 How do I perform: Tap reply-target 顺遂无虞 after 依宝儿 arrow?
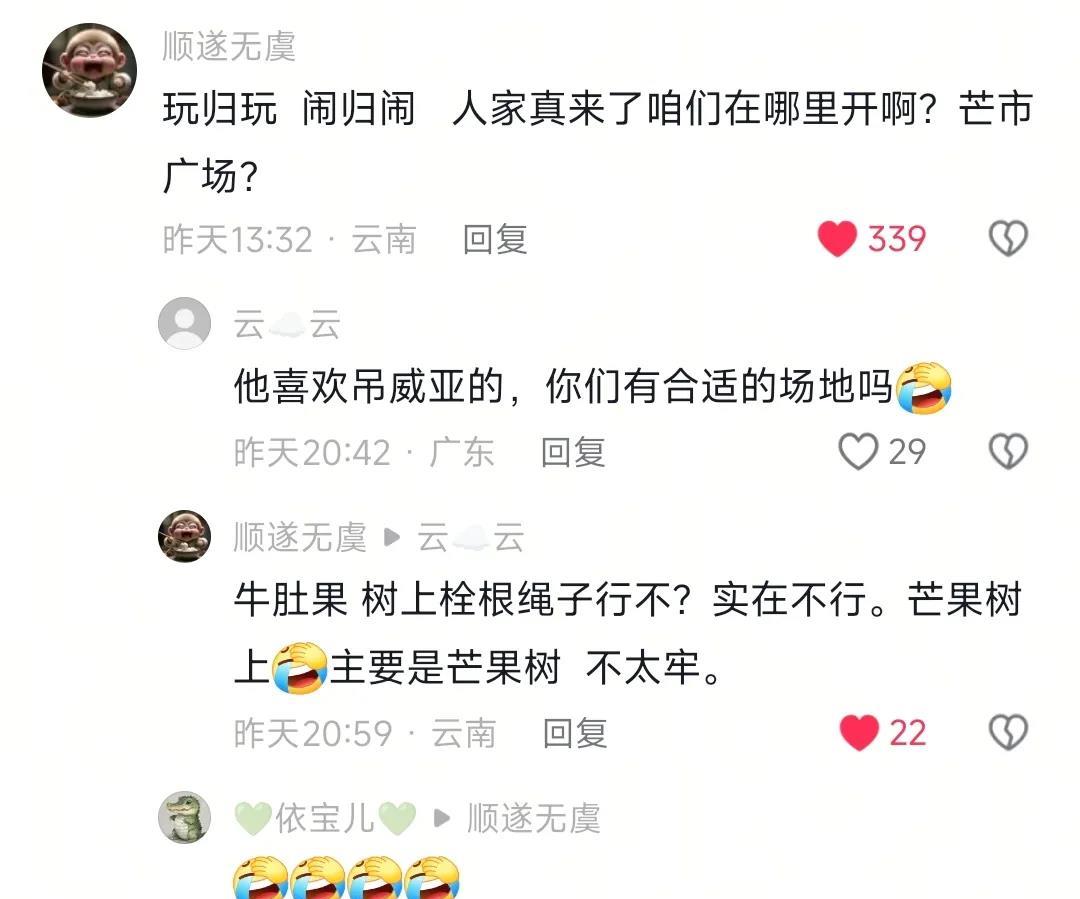pos(534,819)
